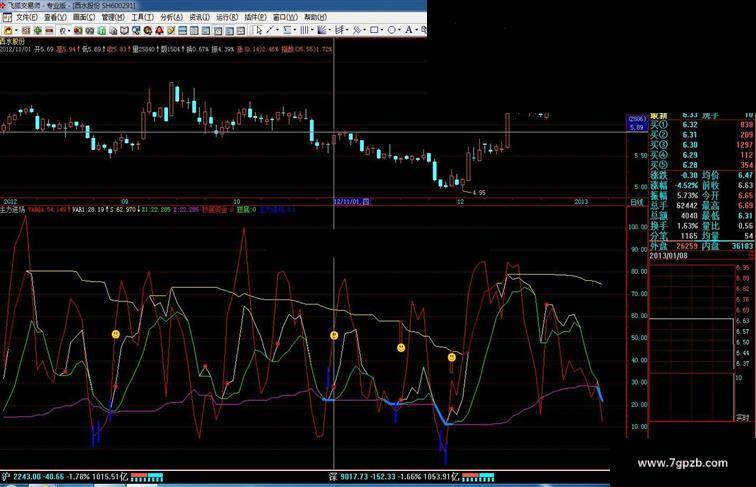Open the 查看(V) menu
This screenshot has width=756, height=487.
coord(55,17)
